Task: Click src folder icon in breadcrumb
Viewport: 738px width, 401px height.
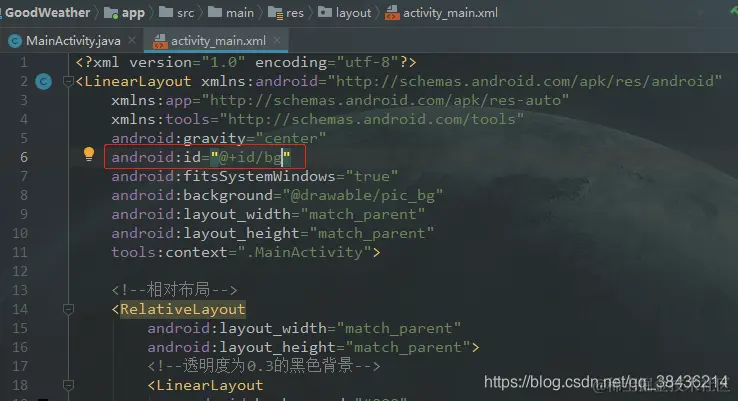Action: (x=166, y=12)
